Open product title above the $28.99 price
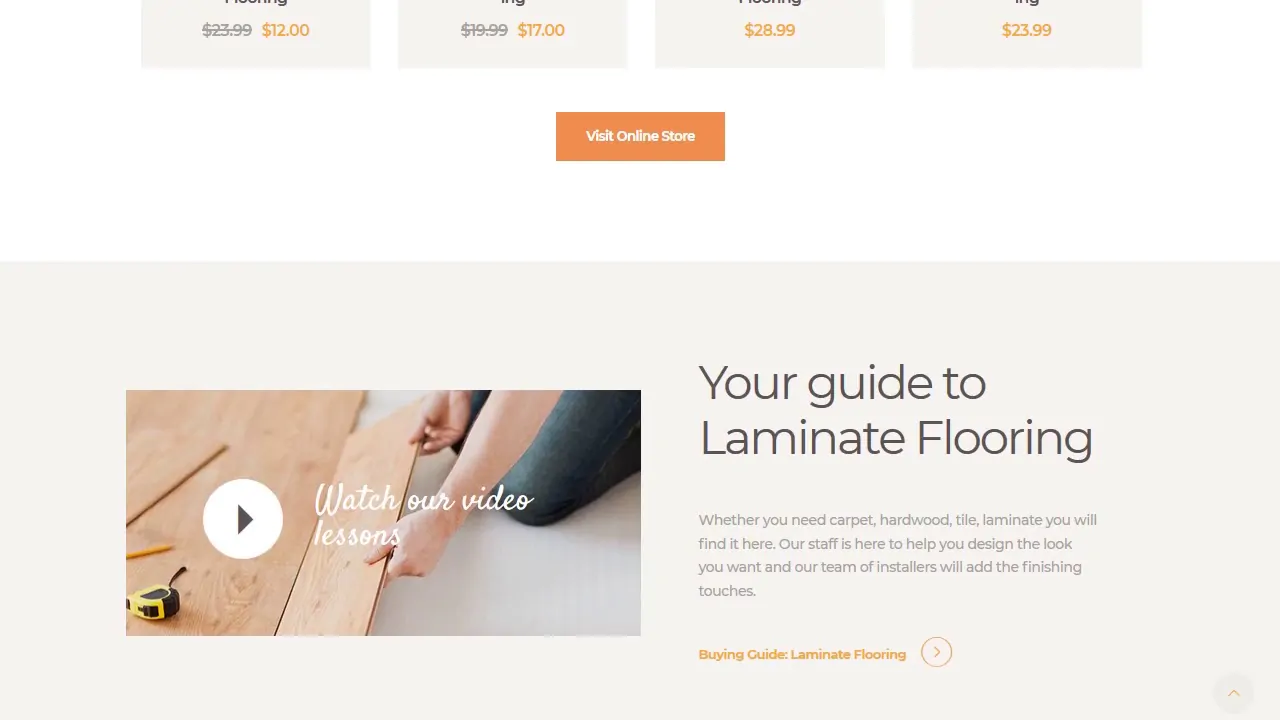This screenshot has width=1280, height=720. click(770, 3)
